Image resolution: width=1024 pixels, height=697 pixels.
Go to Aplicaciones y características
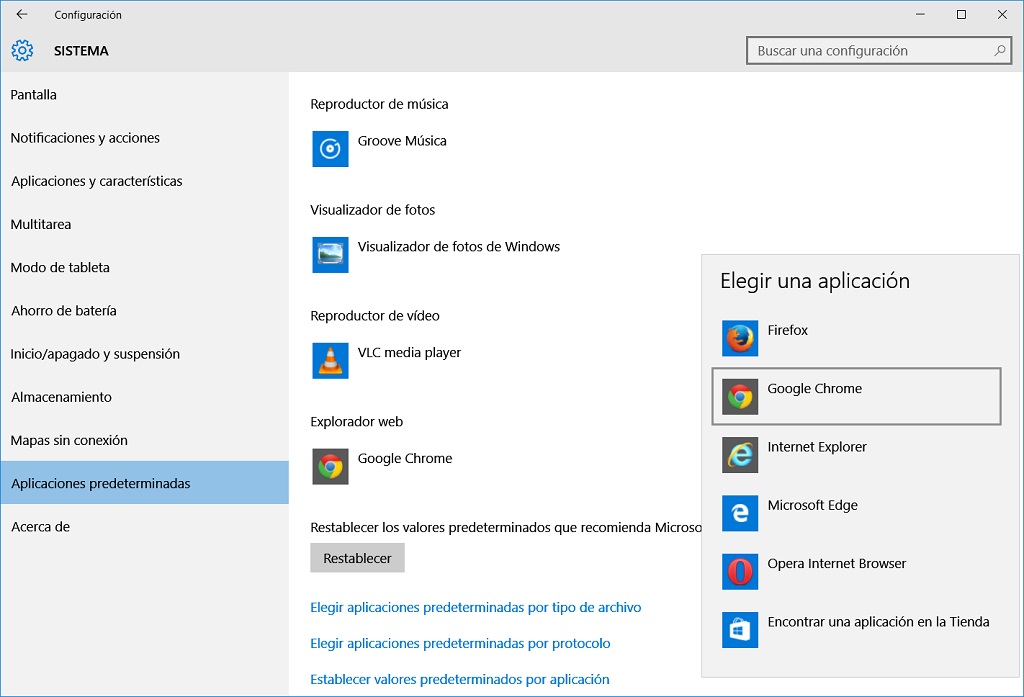(144, 181)
